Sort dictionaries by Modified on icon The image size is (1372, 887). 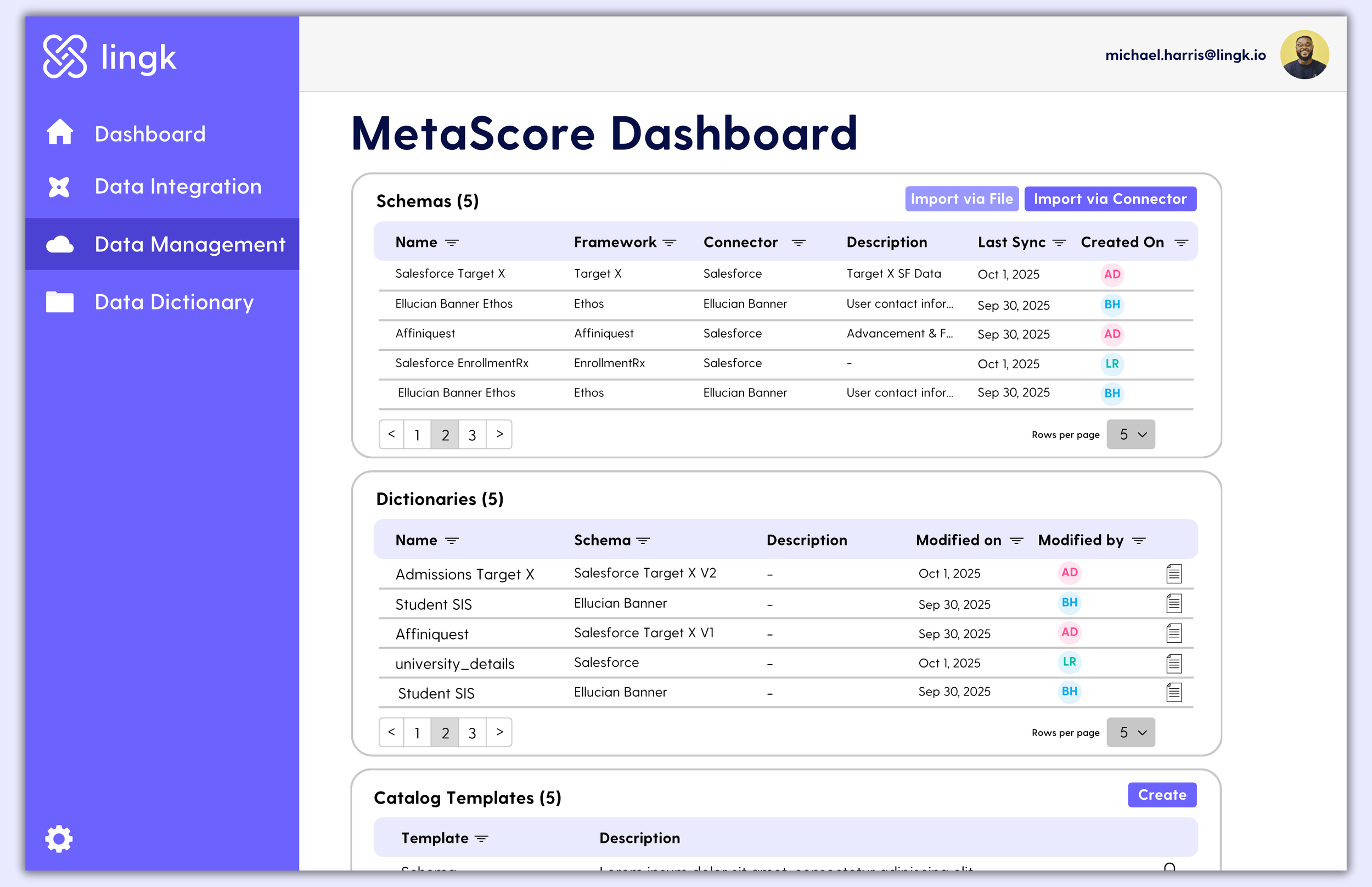click(1016, 541)
